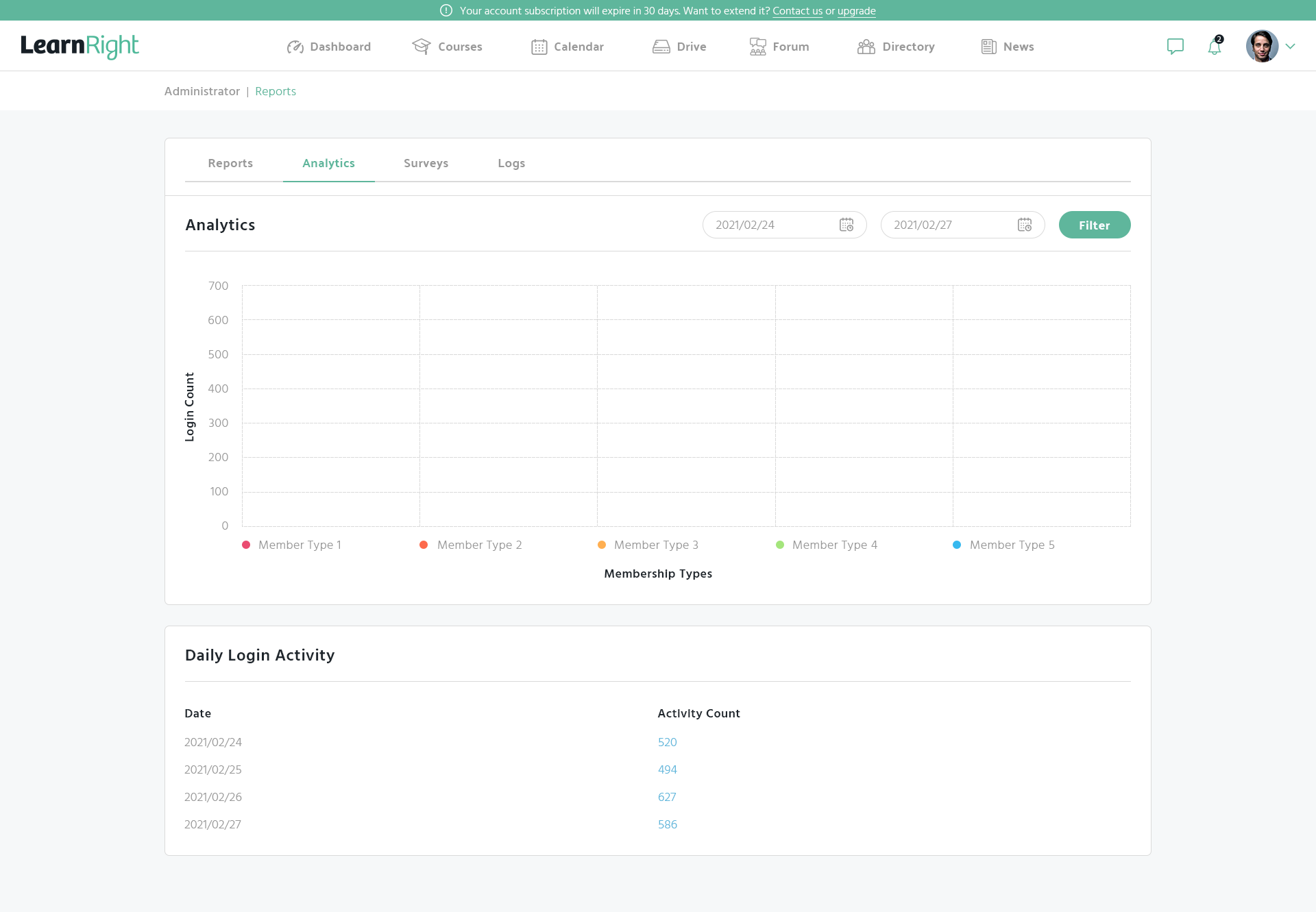Switch to the Surveys tab
This screenshot has width=1316, height=912.
click(426, 163)
